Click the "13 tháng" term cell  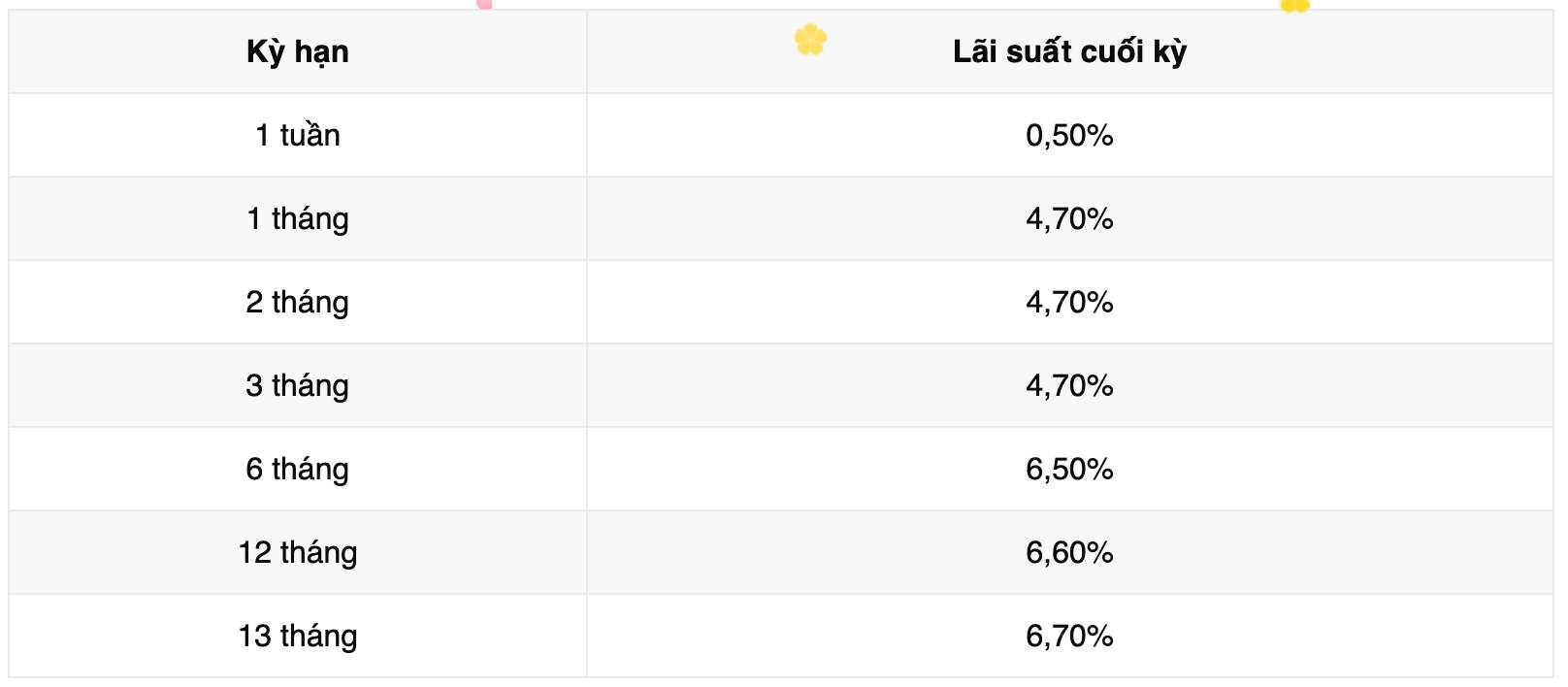[298, 636]
